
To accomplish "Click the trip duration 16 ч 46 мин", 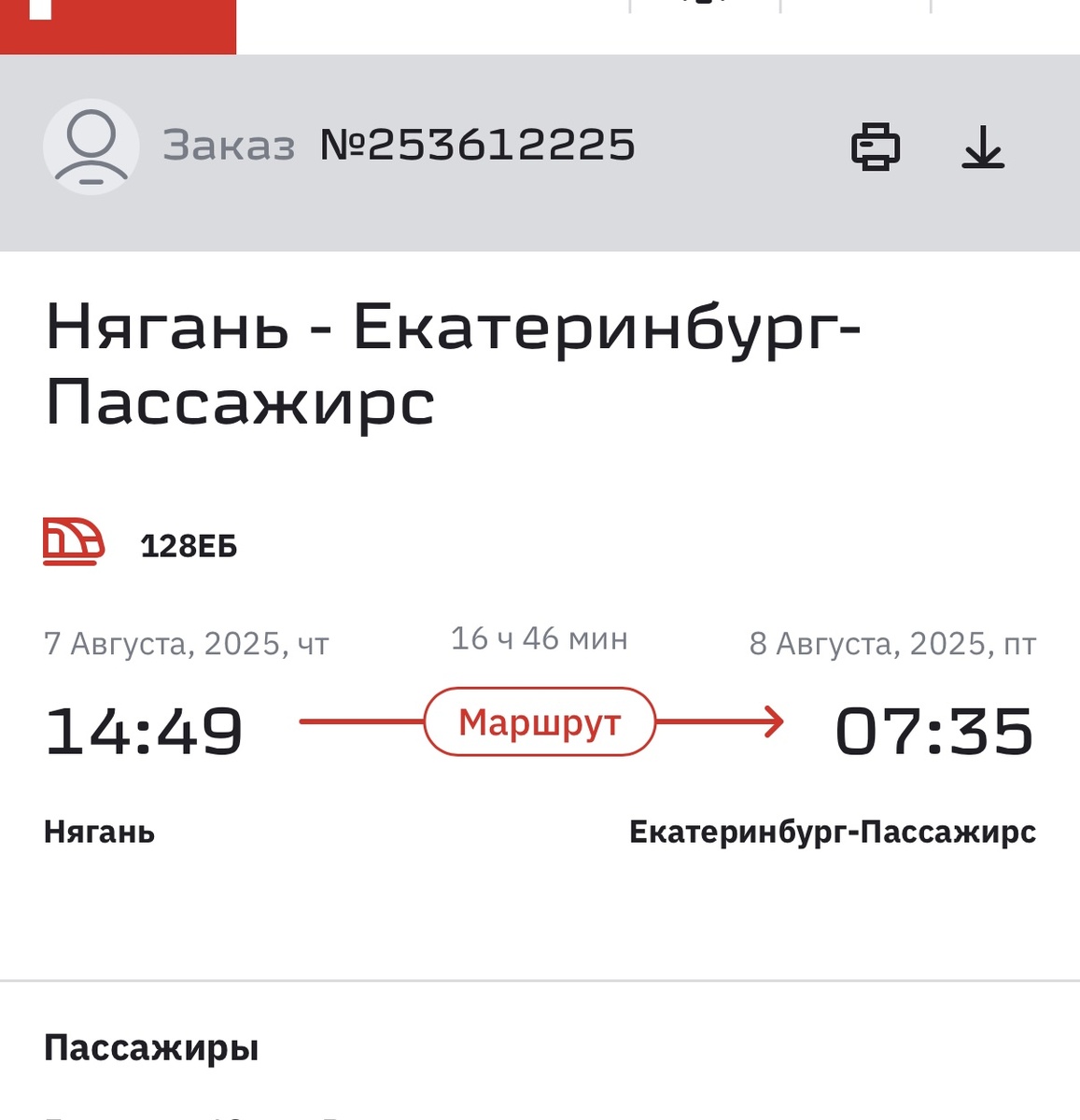I will click(x=539, y=638).
